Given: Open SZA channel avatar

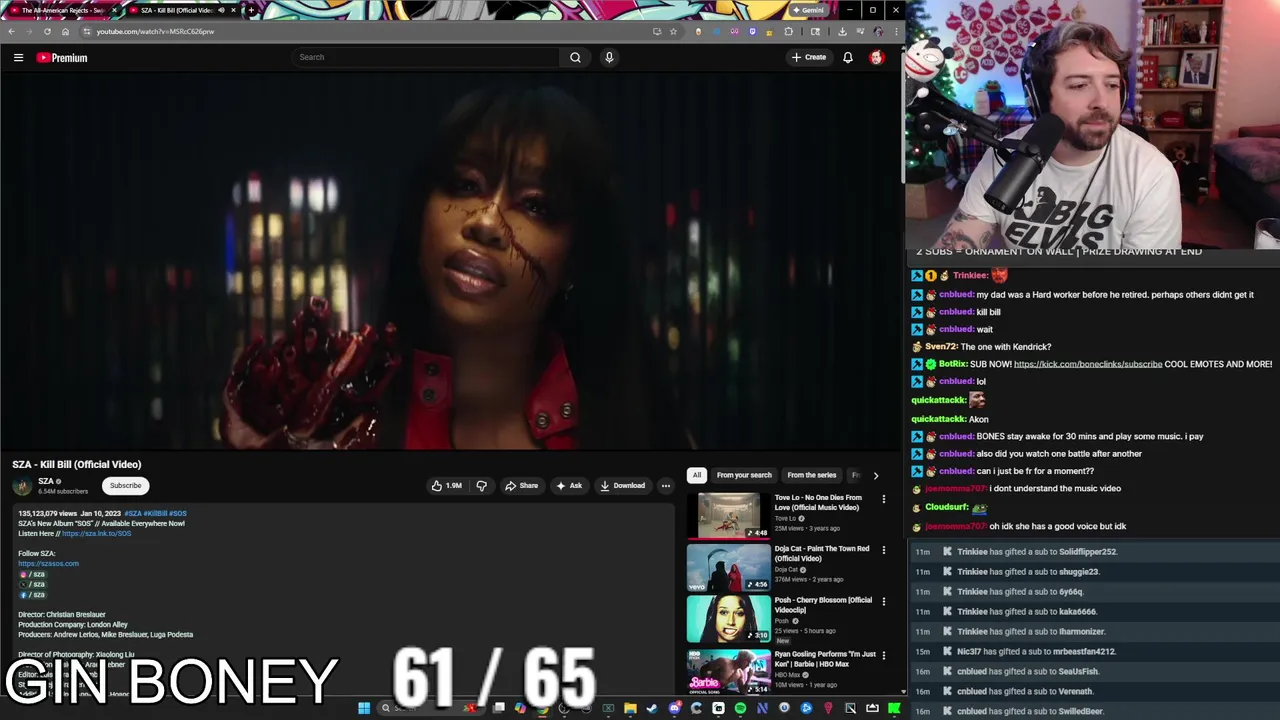Looking at the screenshot, I should click(x=22, y=486).
